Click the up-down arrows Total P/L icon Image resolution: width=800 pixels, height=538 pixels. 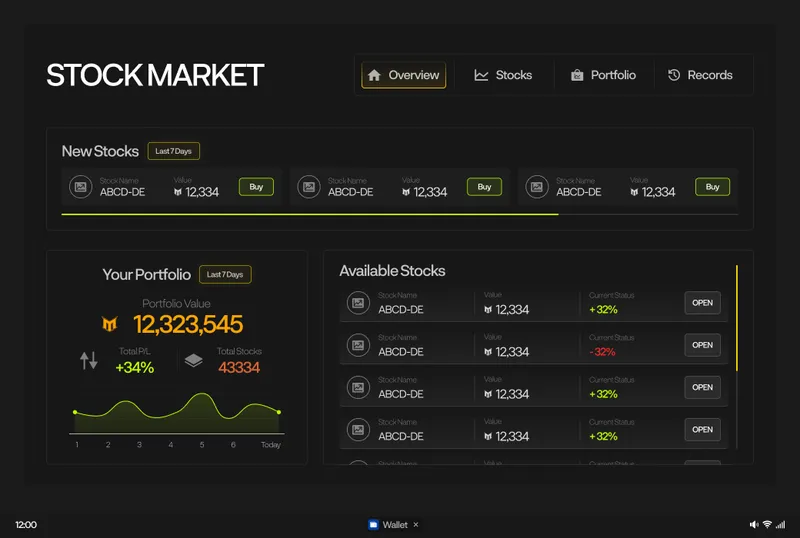click(x=89, y=360)
